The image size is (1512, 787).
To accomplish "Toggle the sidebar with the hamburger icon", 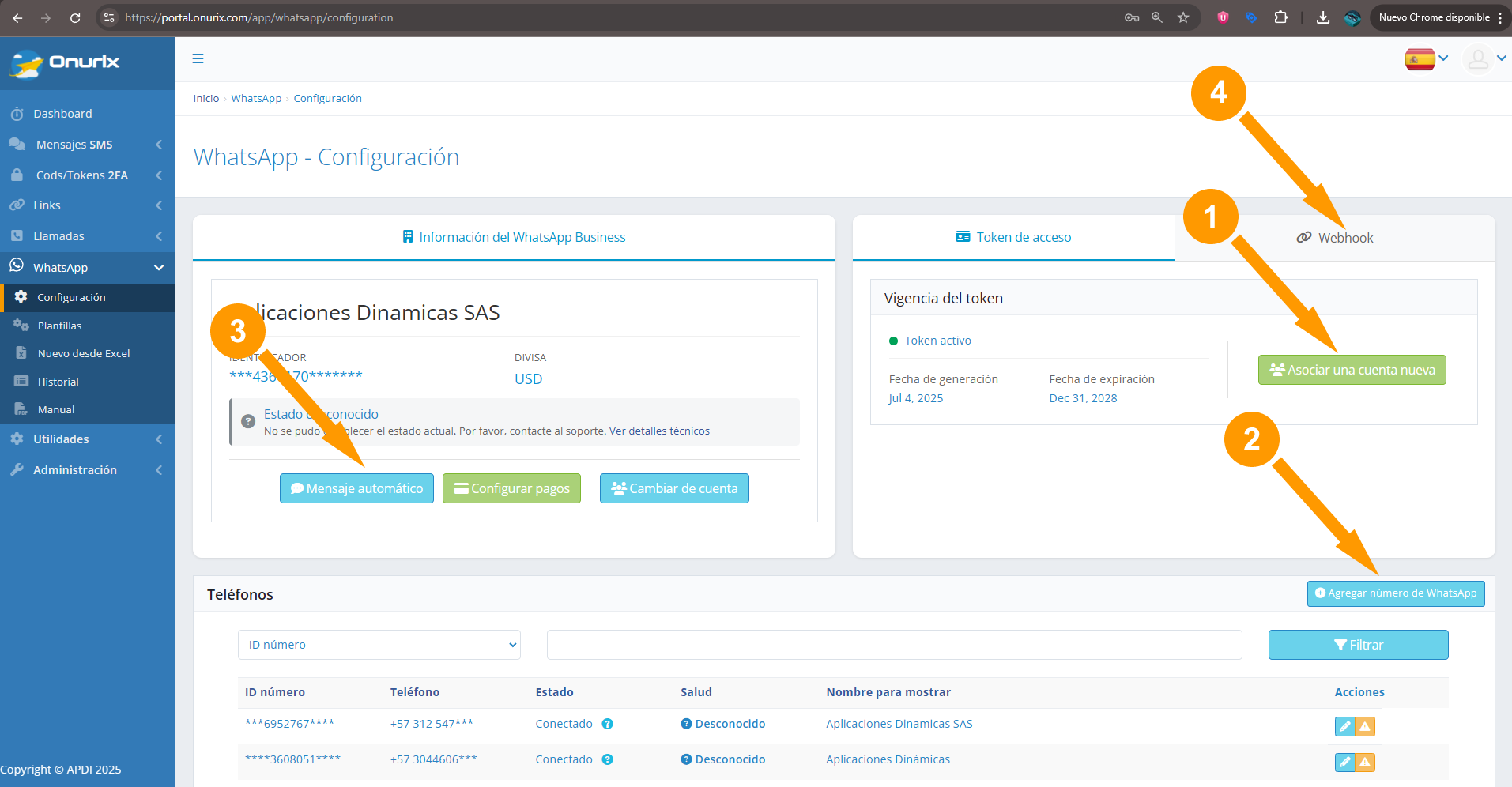I will point(198,58).
